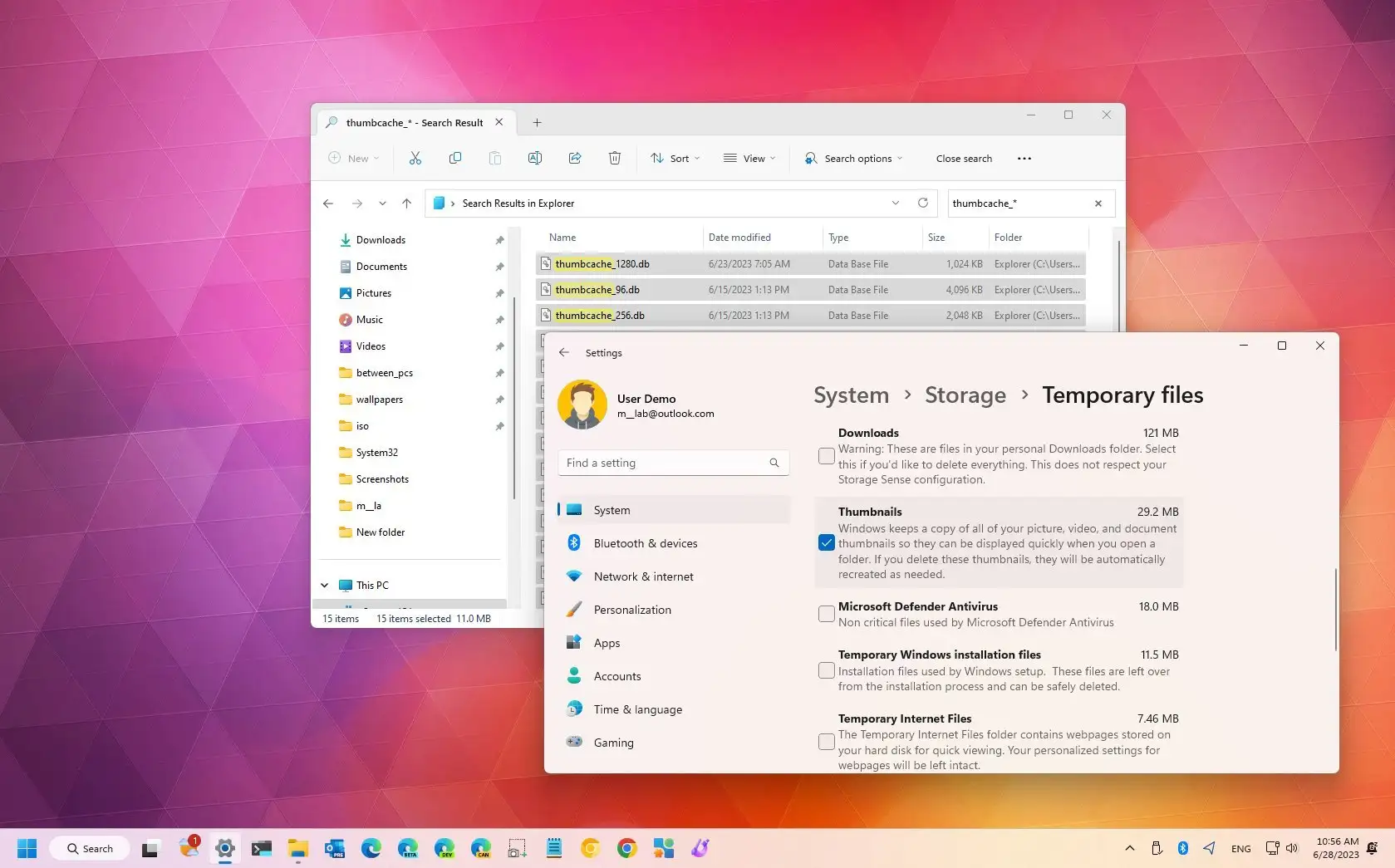Open the New dropdown in Explorer
Image resolution: width=1395 pixels, height=868 pixels.
[x=354, y=158]
